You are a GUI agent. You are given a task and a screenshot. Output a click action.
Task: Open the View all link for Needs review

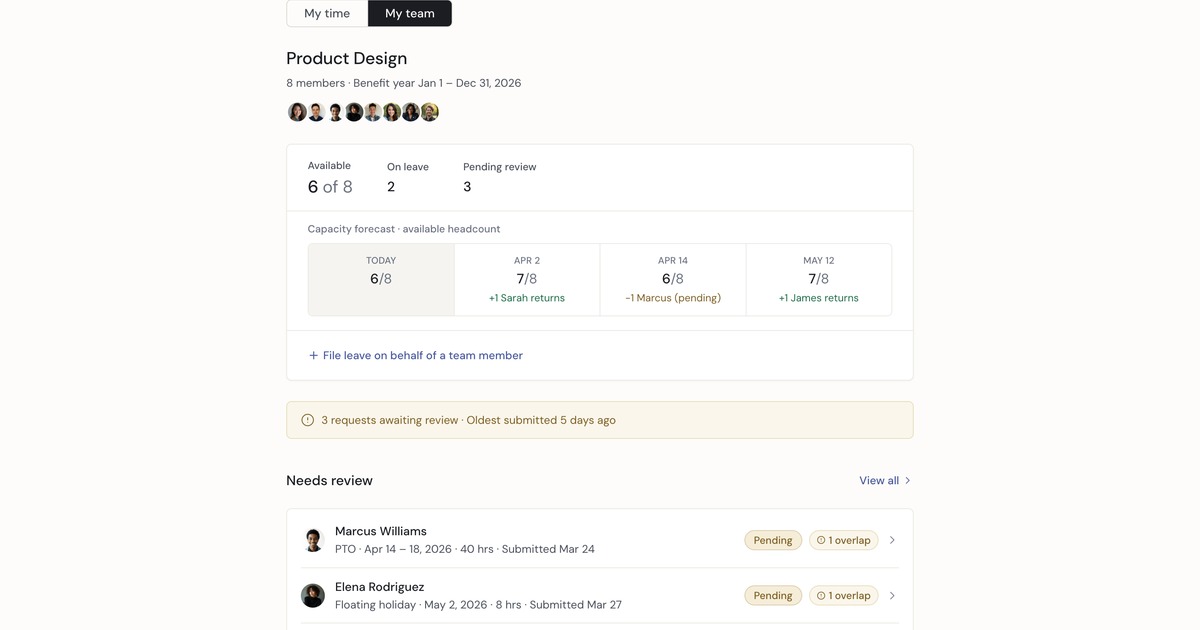coord(879,481)
